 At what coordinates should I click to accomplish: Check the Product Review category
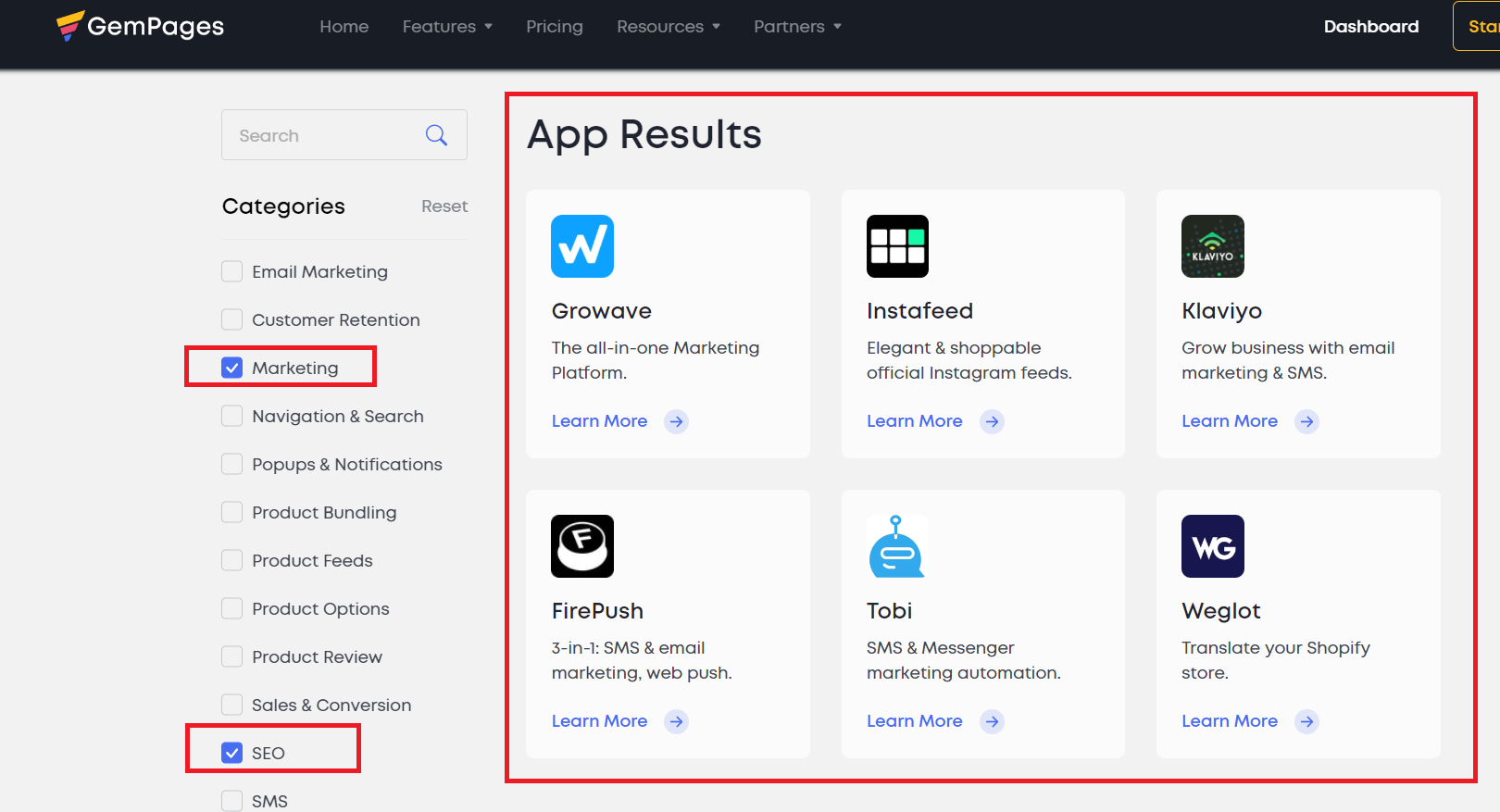[232, 656]
